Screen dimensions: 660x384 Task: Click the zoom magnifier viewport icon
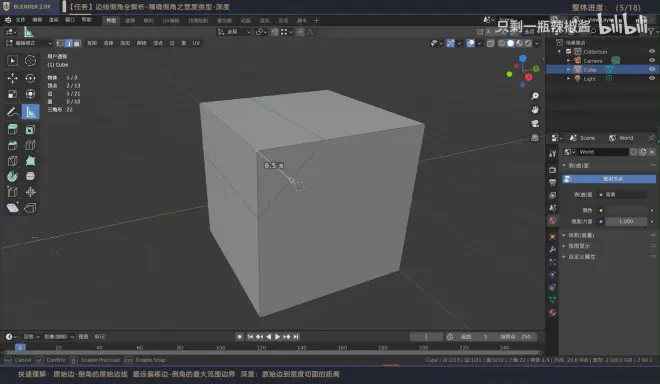[x=535, y=96]
